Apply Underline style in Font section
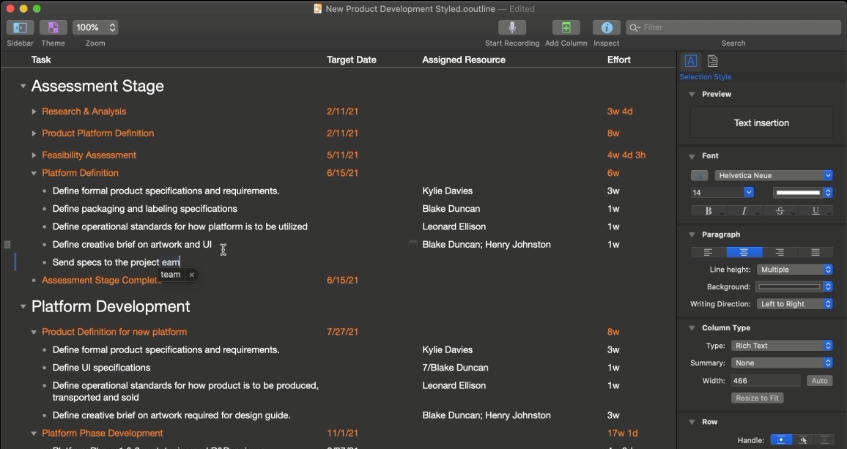This screenshot has height=449, width=847. click(x=815, y=211)
